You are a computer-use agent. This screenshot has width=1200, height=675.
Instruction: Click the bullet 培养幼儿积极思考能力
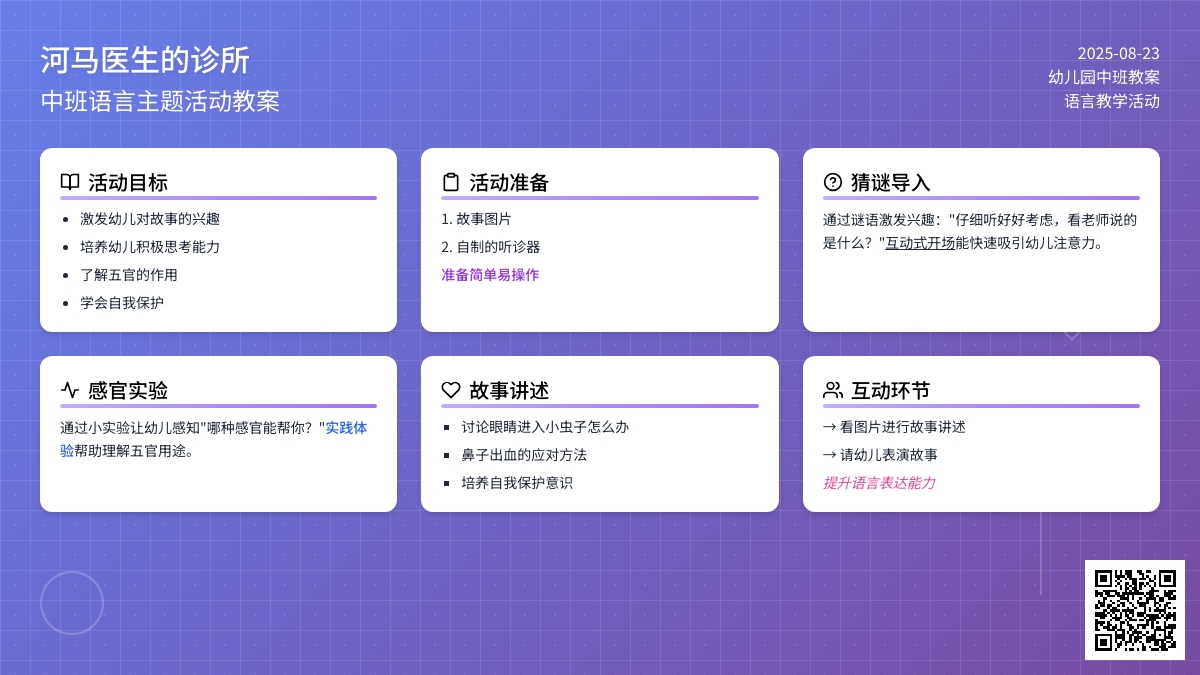pos(150,246)
